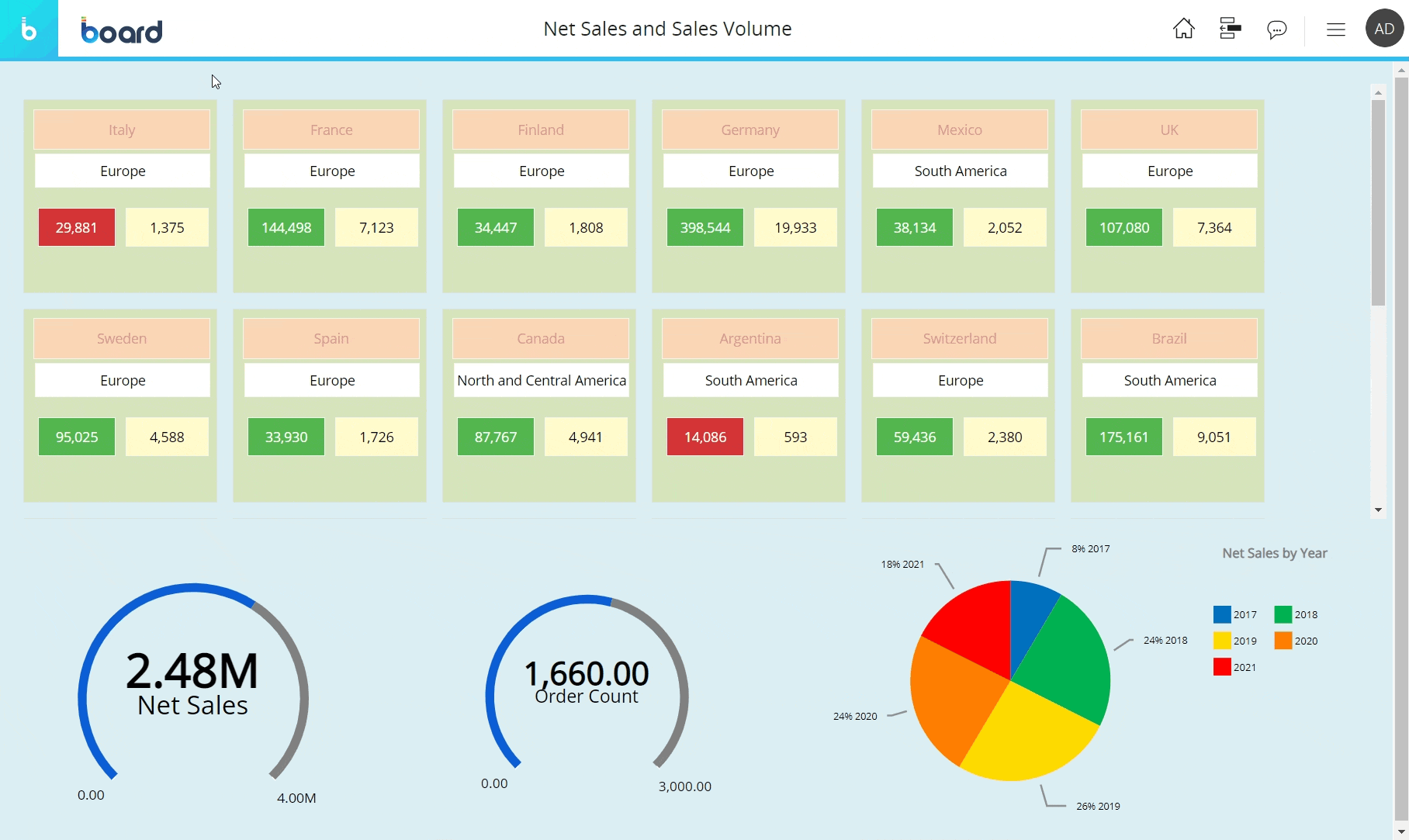Screen dimensions: 1409x840
Task: Toggle the 2018 legend swatch
Action: 1283,614
